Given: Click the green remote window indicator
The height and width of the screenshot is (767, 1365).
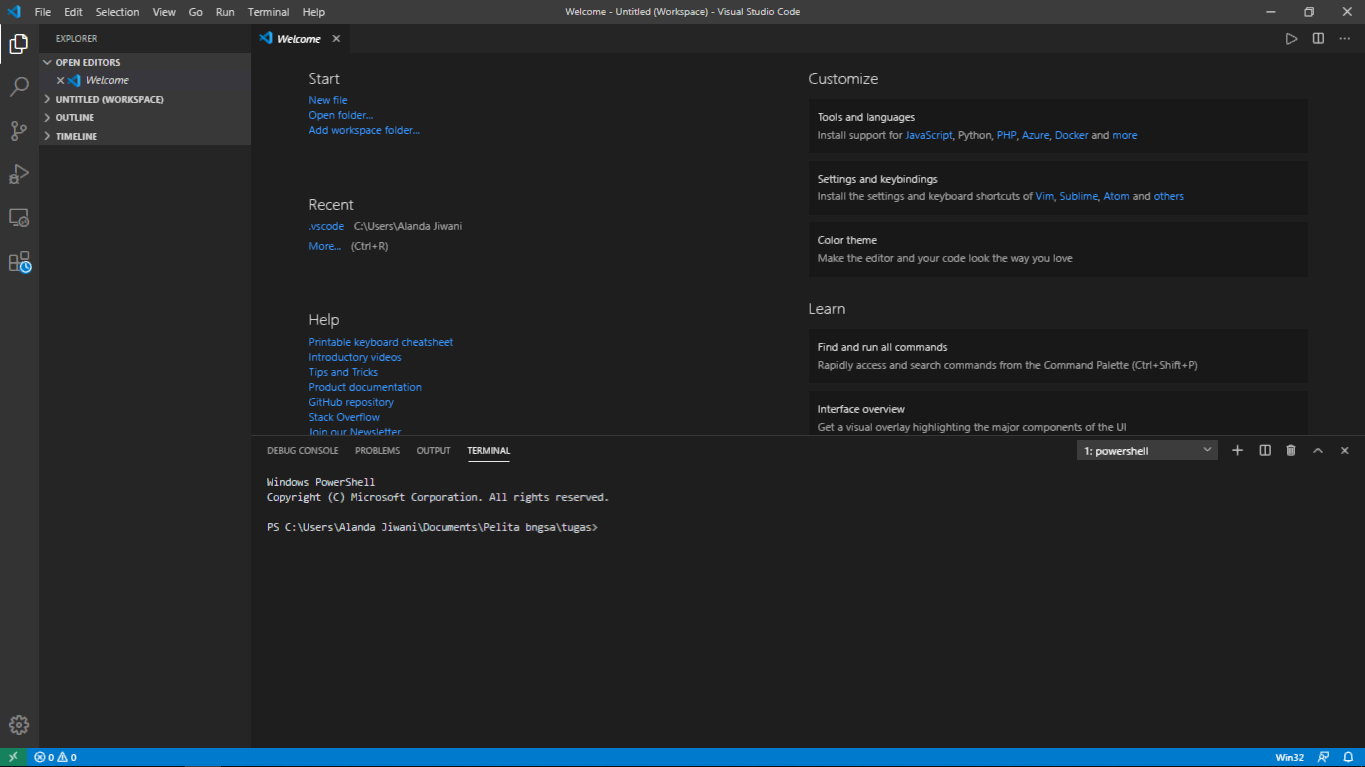Looking at the screenshot, I should tap(13, 757).
